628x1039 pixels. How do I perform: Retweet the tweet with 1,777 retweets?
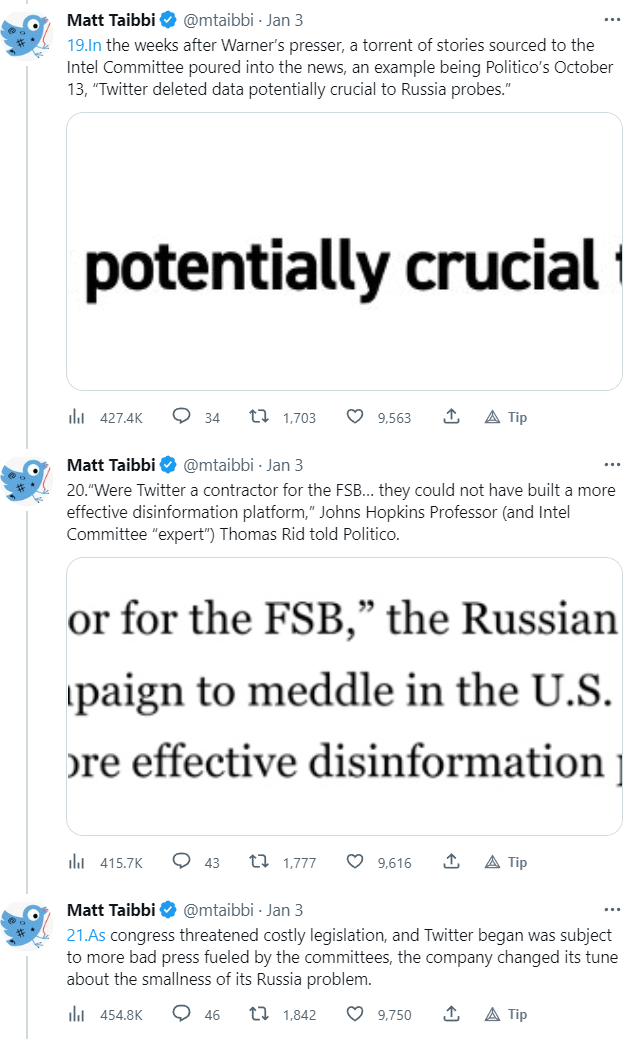(259, 862)
